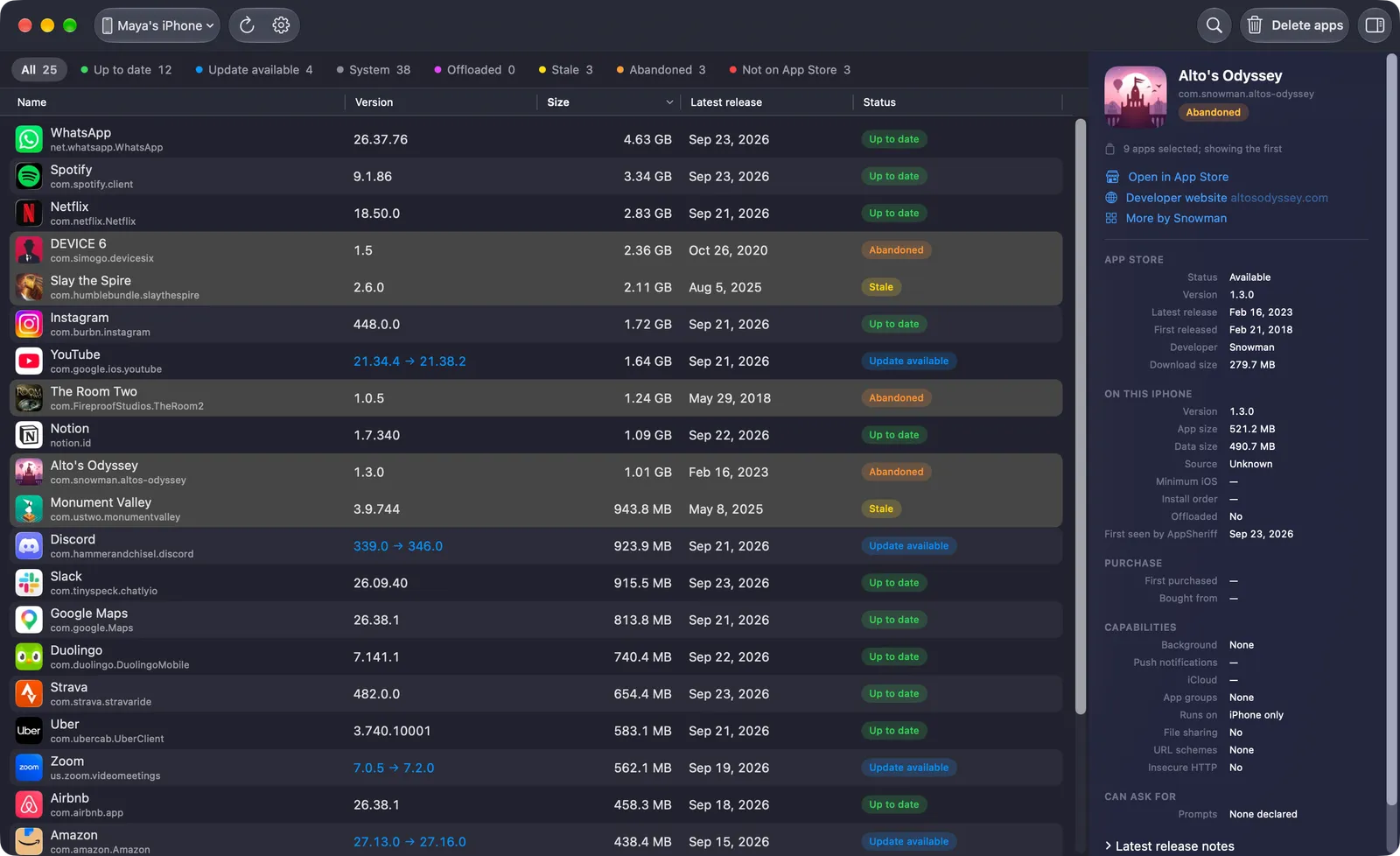Select the Abandoned 3 filter tab
This screenshot has width=1400, height=856.
point(661,70)
